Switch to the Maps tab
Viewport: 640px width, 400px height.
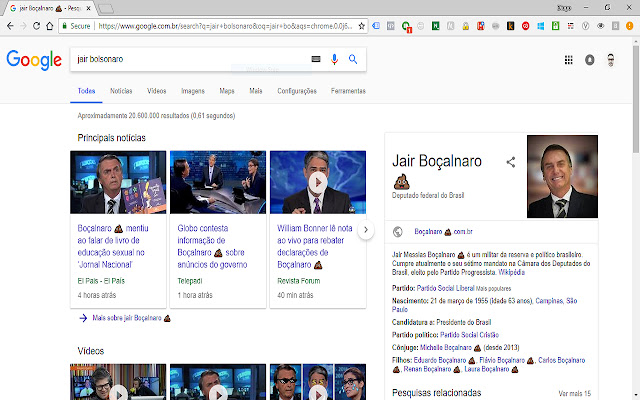[x=227, y=91]
